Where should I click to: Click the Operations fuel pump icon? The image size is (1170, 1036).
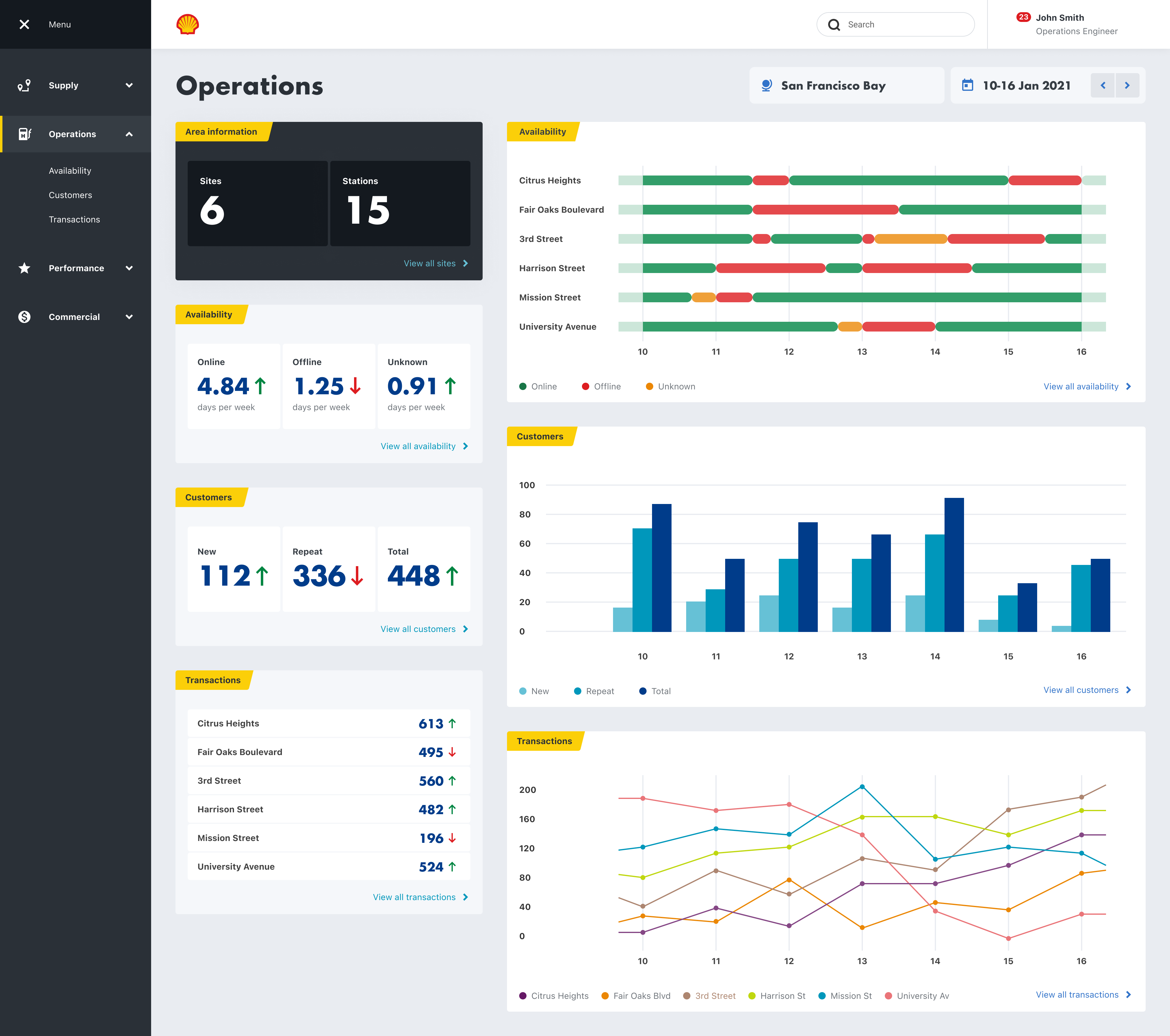pyautogui.click(x=24, y=134)
